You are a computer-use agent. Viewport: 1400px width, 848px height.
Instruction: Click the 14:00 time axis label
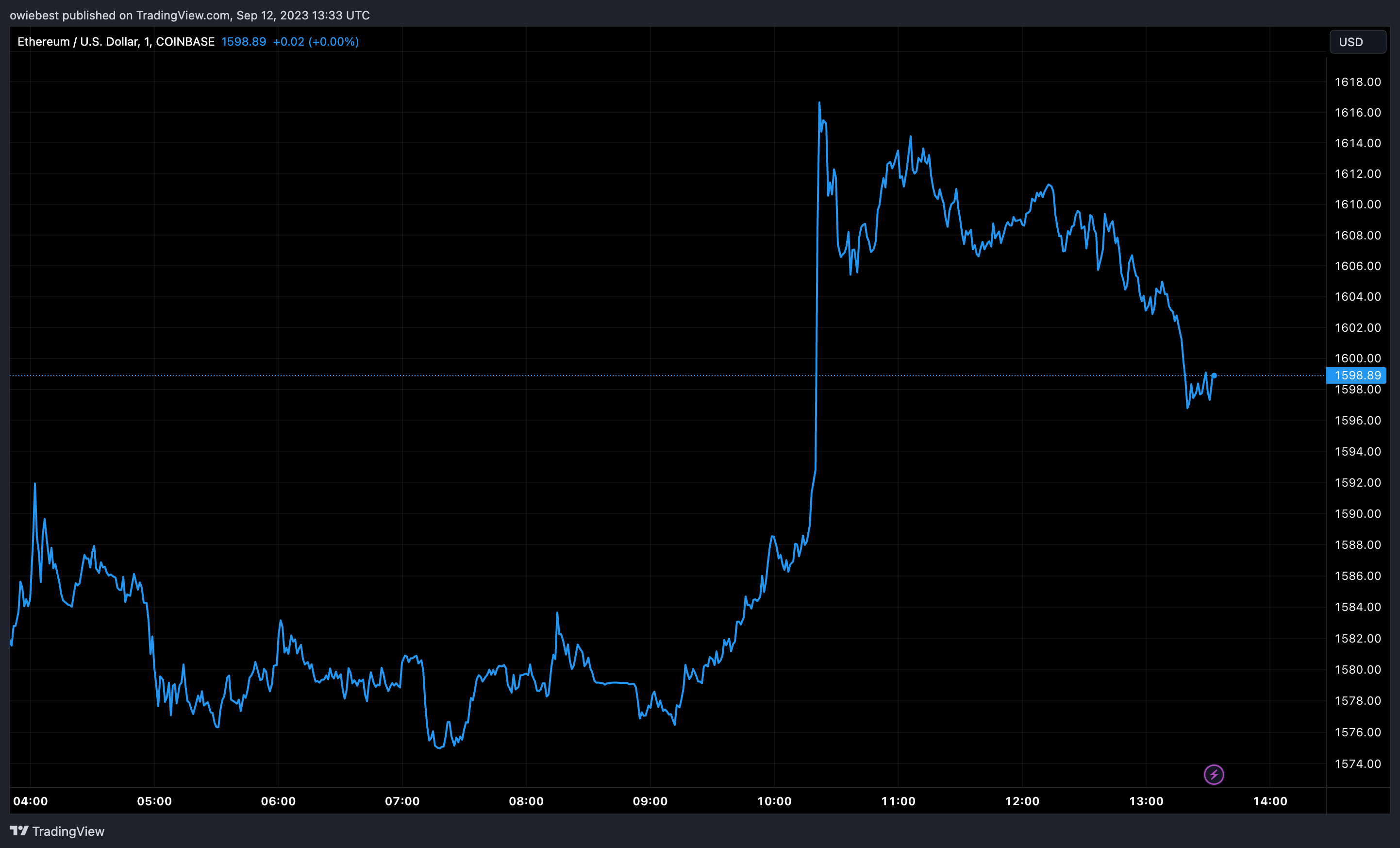[1270, 801]
